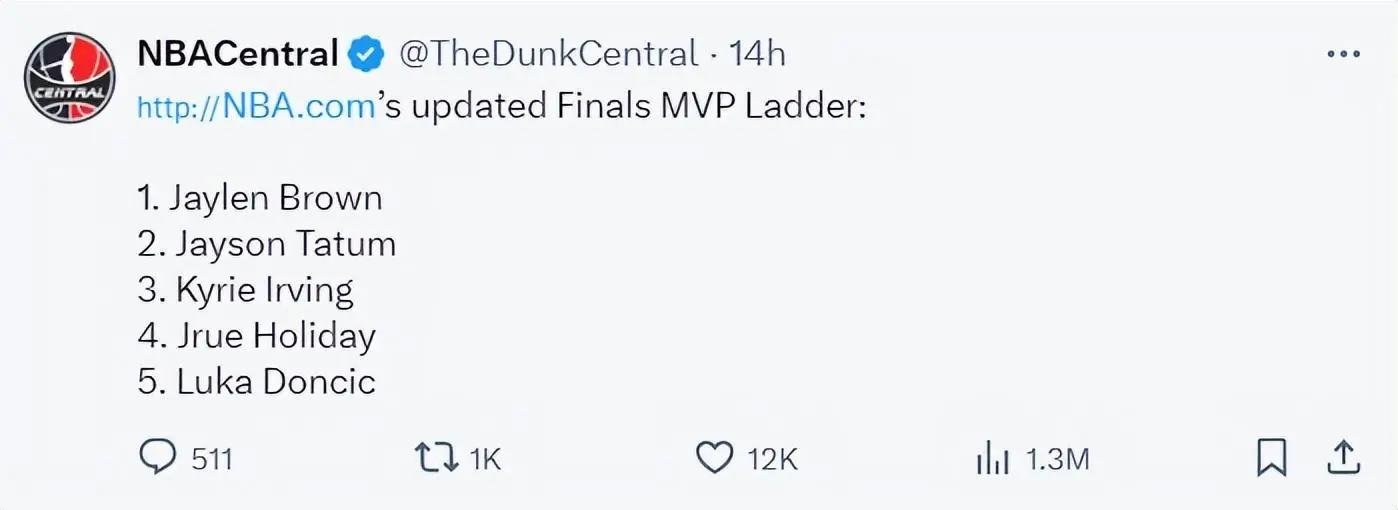Bookmark this Finals MVP Ladder tweet

click(1271, 458)
